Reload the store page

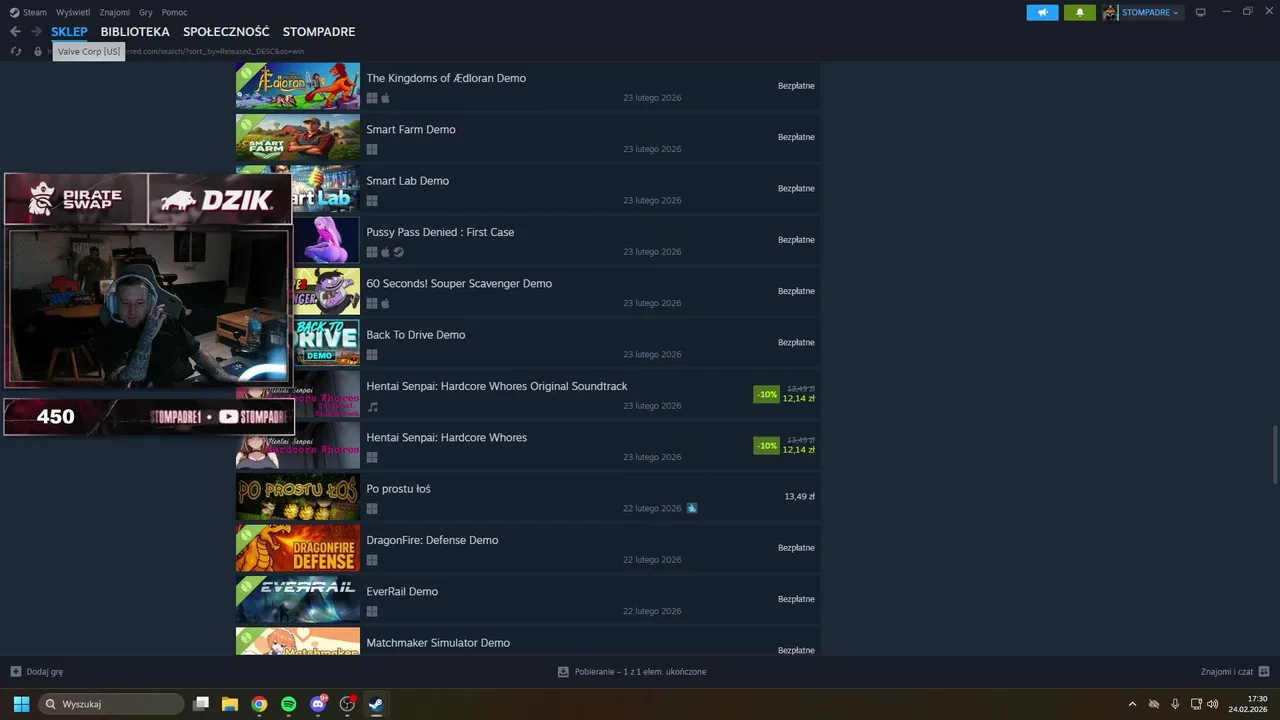point(15,51)
